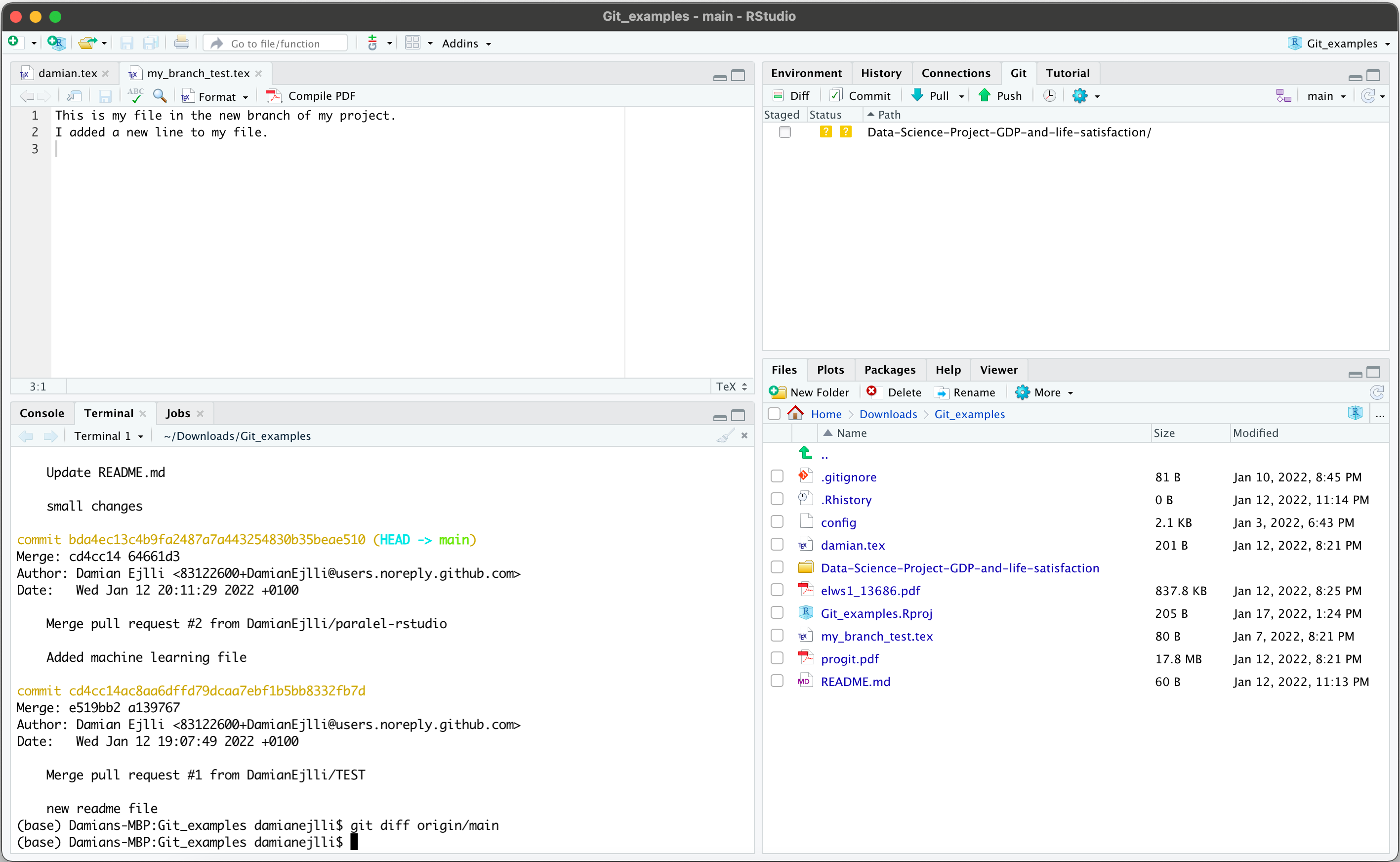The width and height of the screenshot is (1400, 862).
Task: Open the main branch dropdown
Action: [x=1326, y=96]
